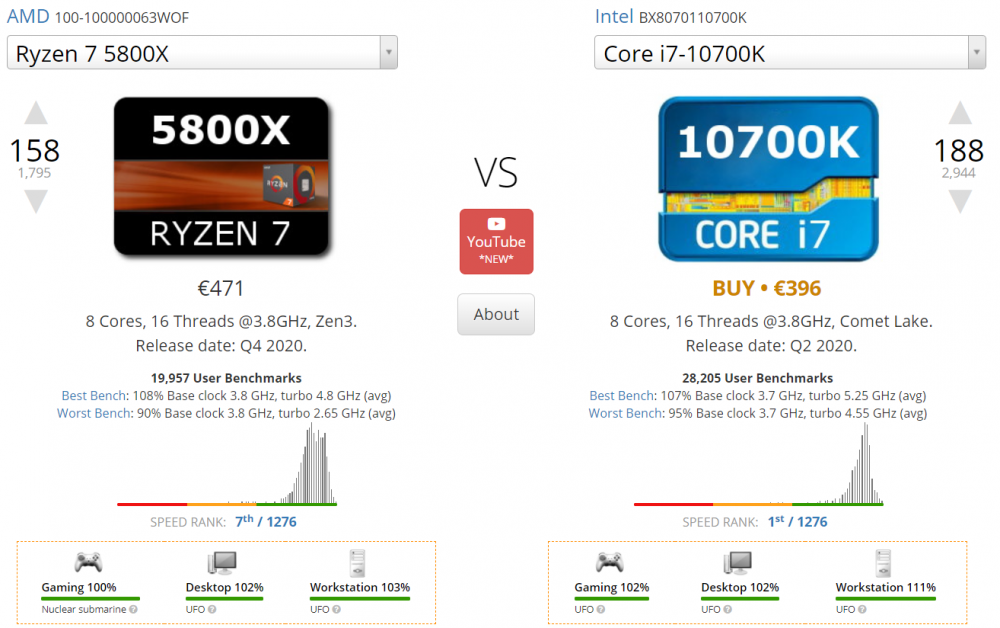Click the 5800X Ryzen 7 product image
Viewport: 1000px width, 628px height.
coord(220,175)
